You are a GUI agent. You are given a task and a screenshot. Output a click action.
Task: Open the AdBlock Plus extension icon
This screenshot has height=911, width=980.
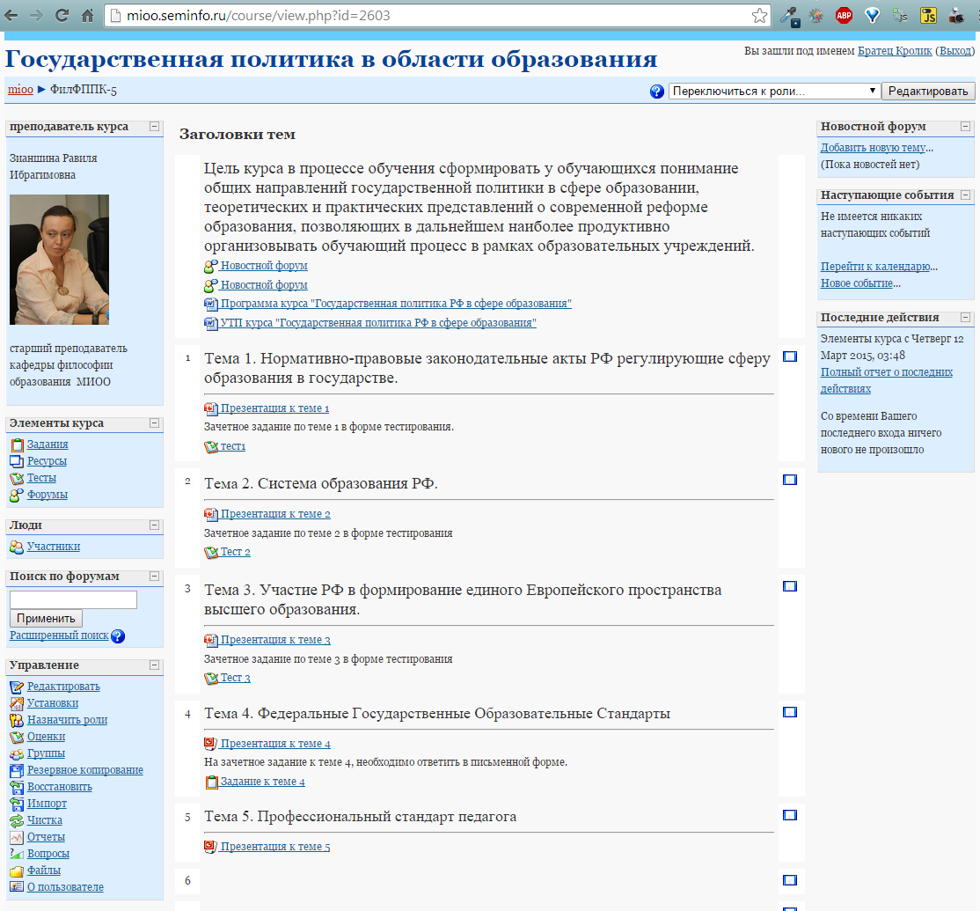coord(844,16)
